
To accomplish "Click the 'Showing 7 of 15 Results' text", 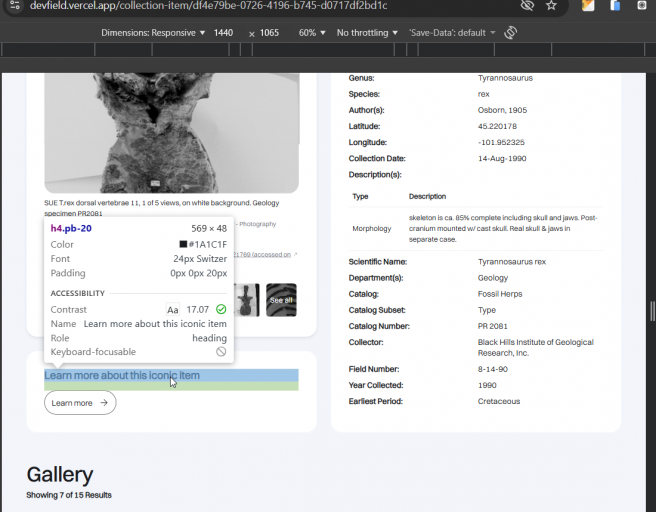I will pos(69,495).
